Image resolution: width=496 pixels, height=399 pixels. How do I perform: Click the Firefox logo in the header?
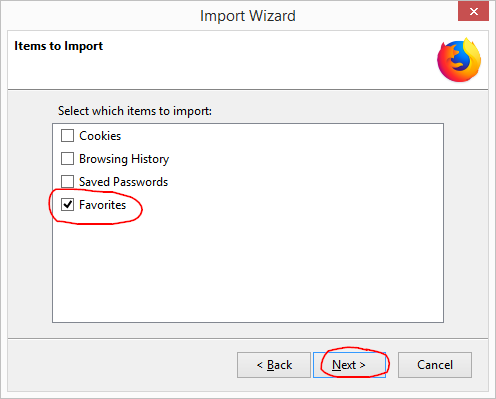(x=459, y=60)
